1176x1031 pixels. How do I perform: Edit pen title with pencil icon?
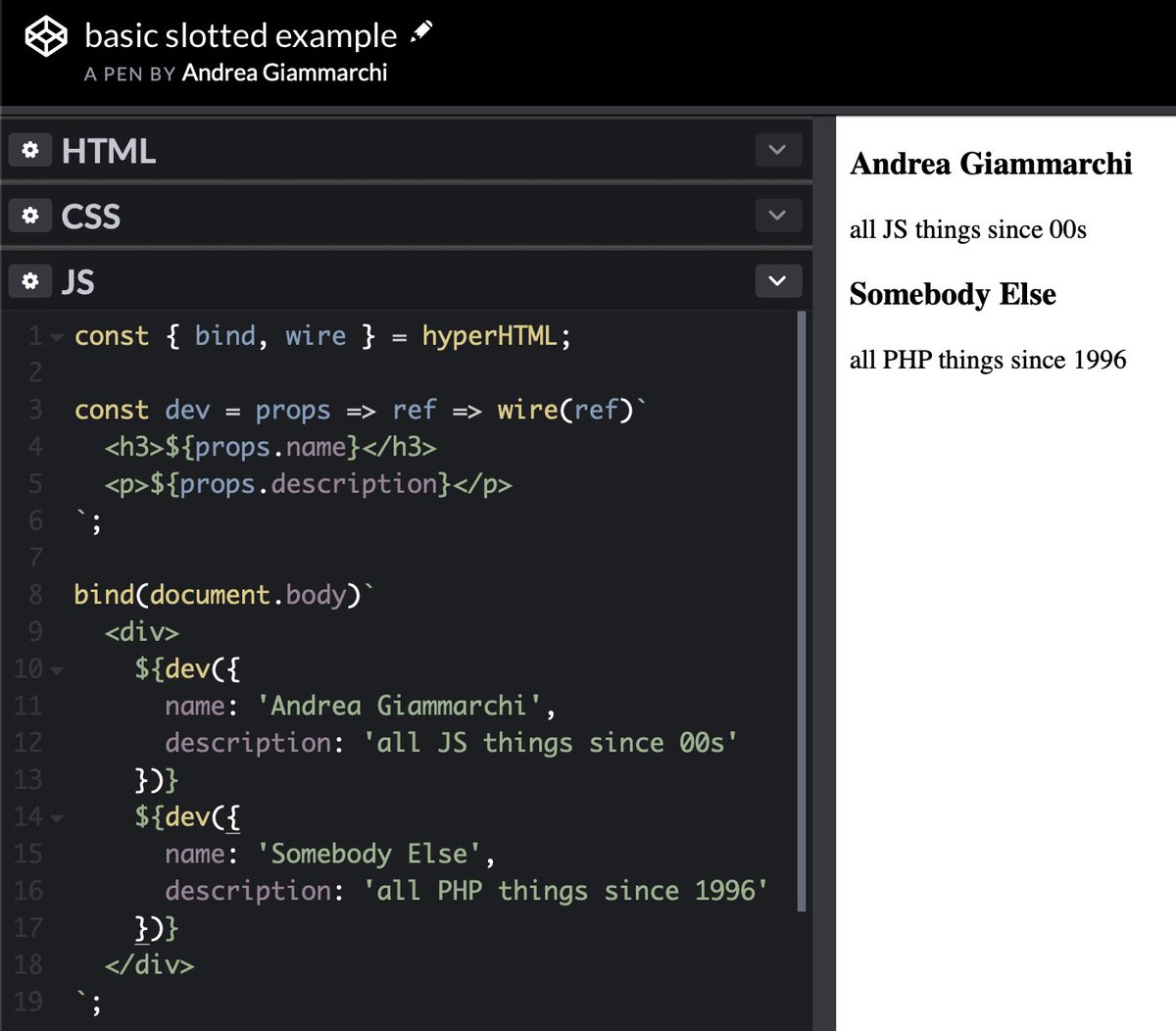pos(421,31)
